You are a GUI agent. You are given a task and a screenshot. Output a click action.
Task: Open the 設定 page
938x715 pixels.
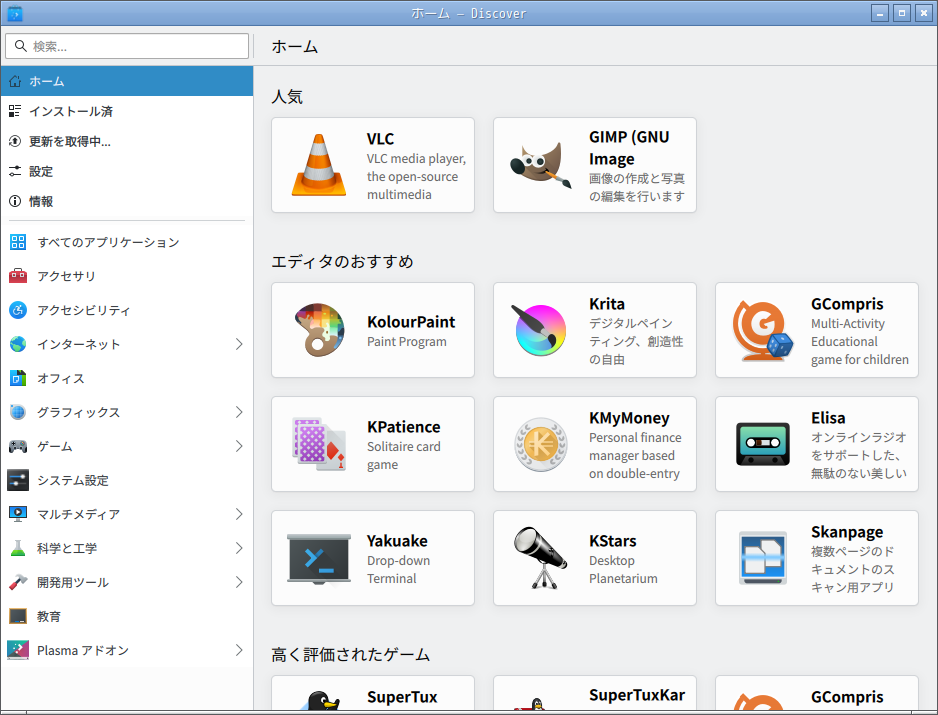coord(127,171)
